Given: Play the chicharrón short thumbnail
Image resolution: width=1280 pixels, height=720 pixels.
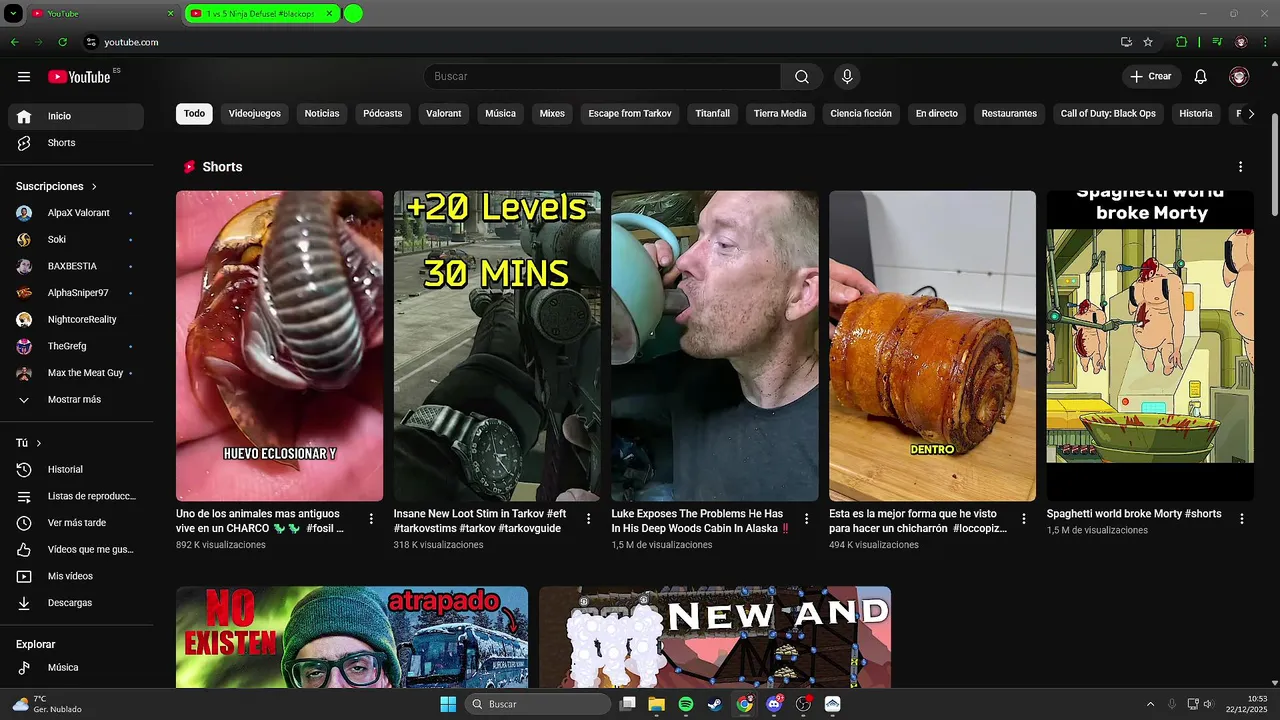Looking at the screenshot, I should [932, 346].
